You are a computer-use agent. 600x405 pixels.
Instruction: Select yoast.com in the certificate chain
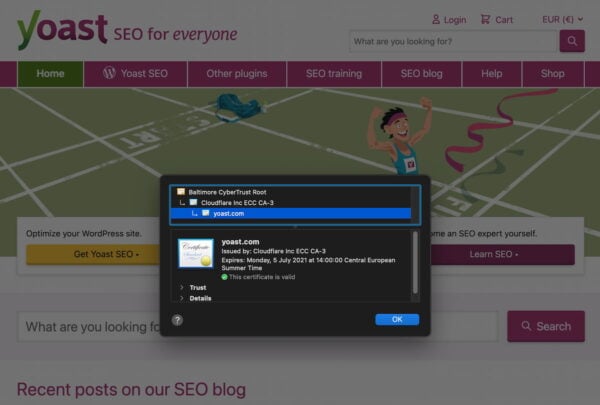pyautogui.click(x=229, y=213)
